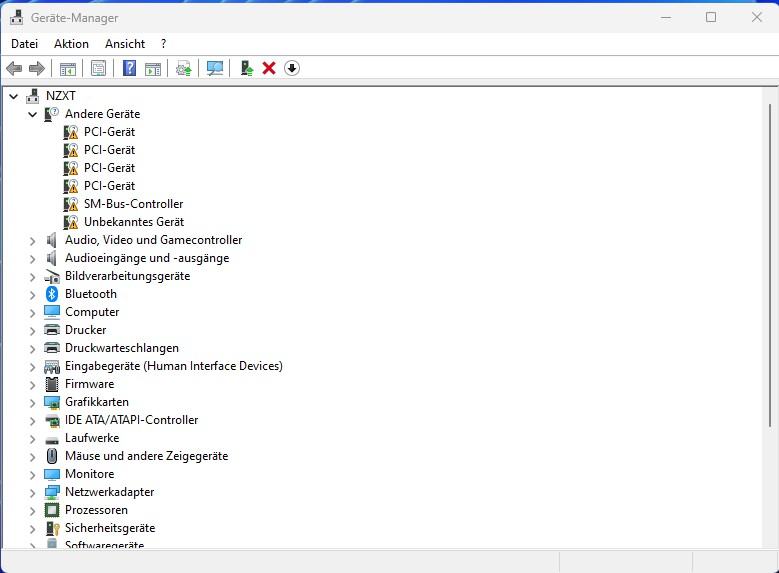Select the last PCI-Gerät above SM-Bus-Controller
779x573 pixels.
pos(109,186)
